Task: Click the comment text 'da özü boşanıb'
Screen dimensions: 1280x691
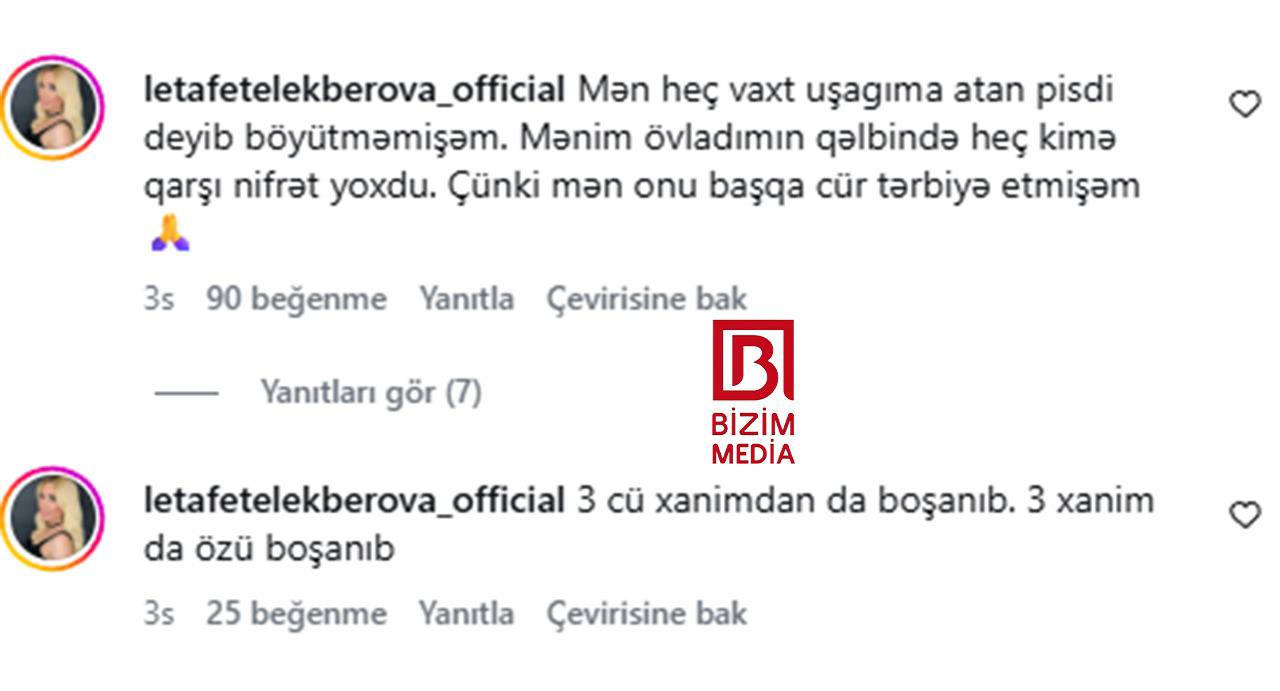Action: coord(270,549)
